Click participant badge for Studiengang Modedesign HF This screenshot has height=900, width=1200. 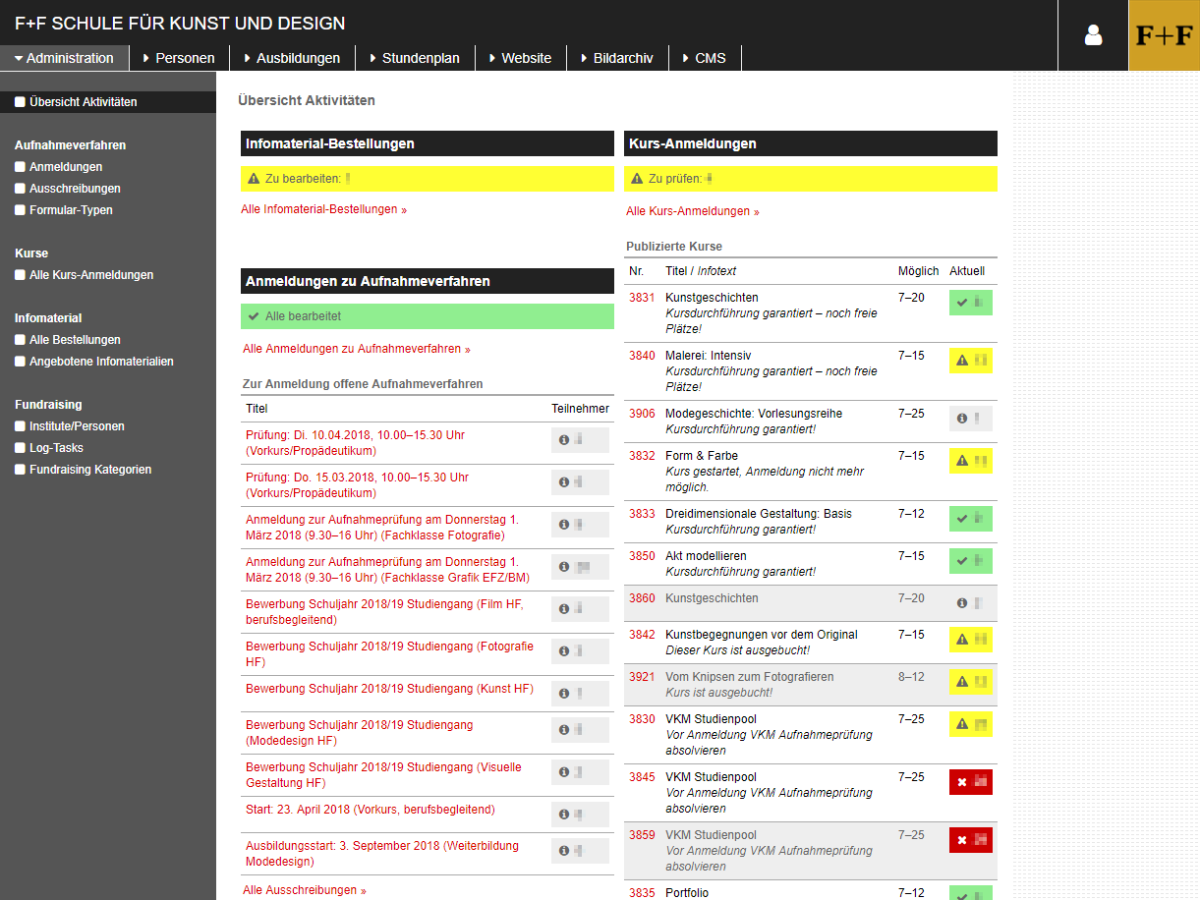point(580,729)
